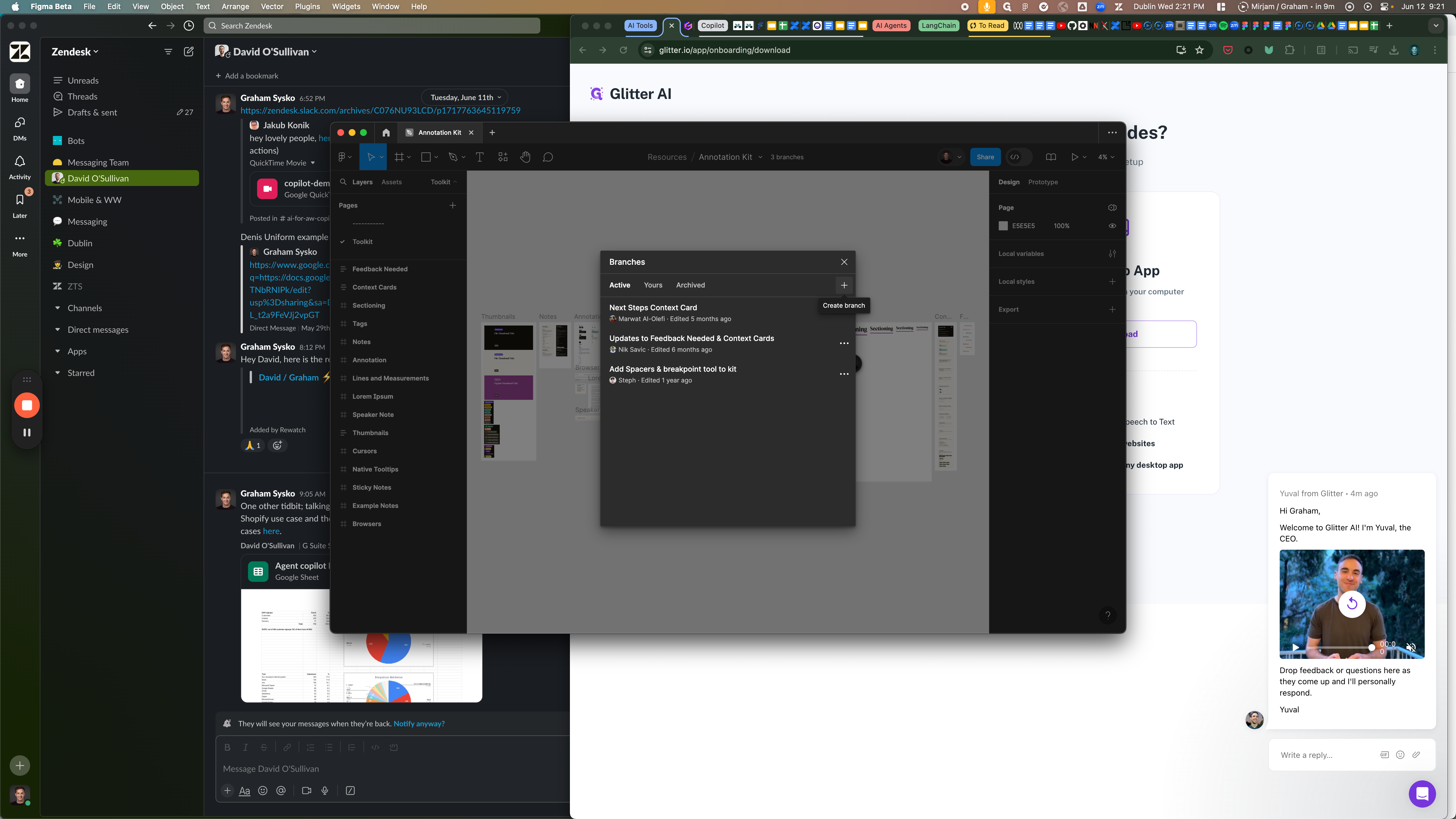This screenshot has height=819, width=1456.
Task: Bookmark the Glitter page with star icon
Action: tap(1199, 50)
